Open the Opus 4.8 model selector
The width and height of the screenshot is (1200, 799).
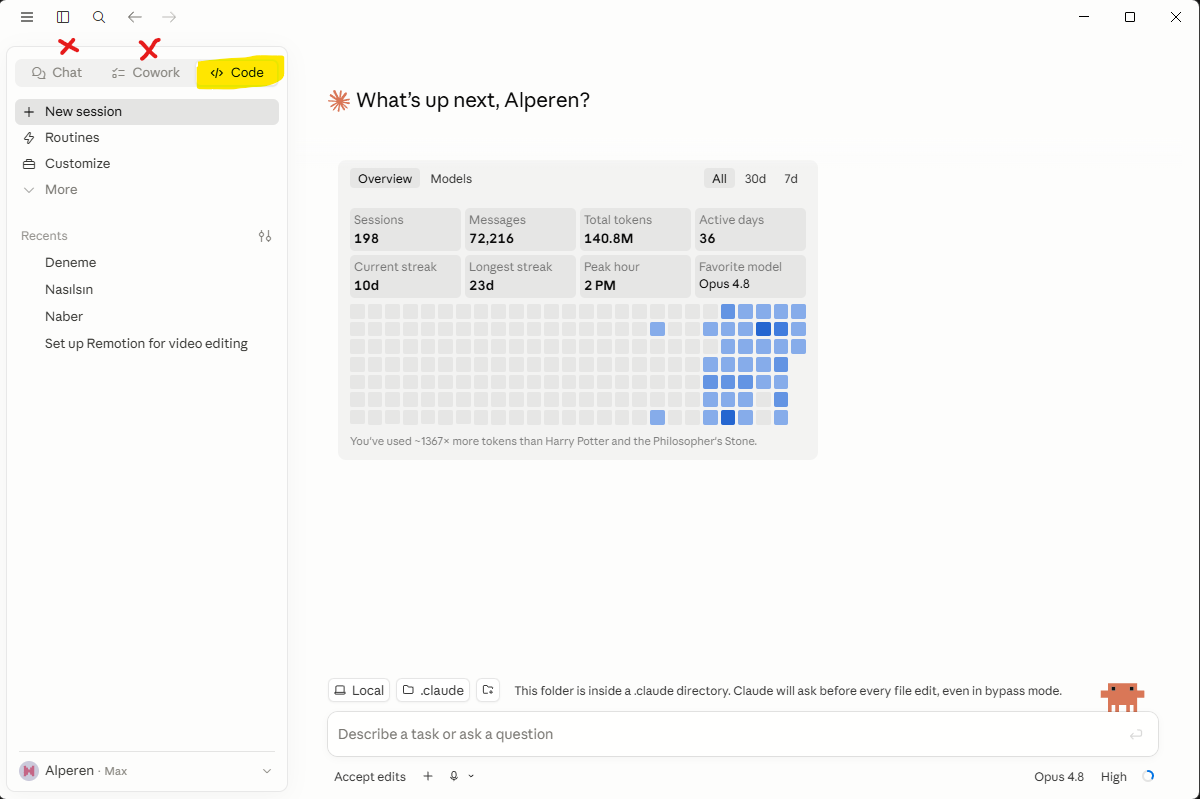(1059, 777)
